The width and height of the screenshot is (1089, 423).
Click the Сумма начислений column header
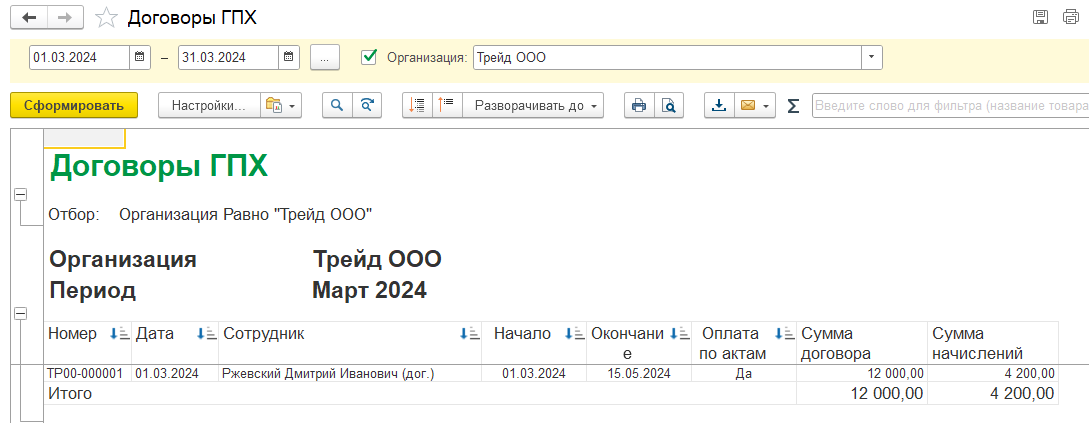pyautogui.click(x=992, y=343)
